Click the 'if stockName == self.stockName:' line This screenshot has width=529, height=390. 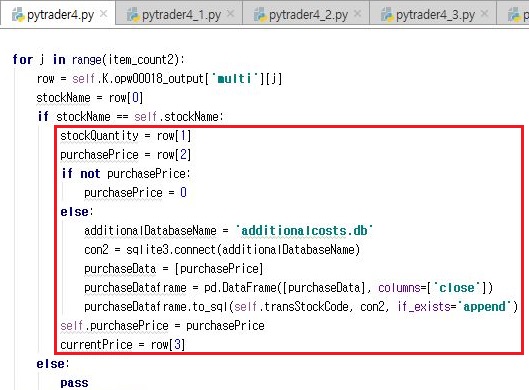pyautogui.click(x=131, y=117)
